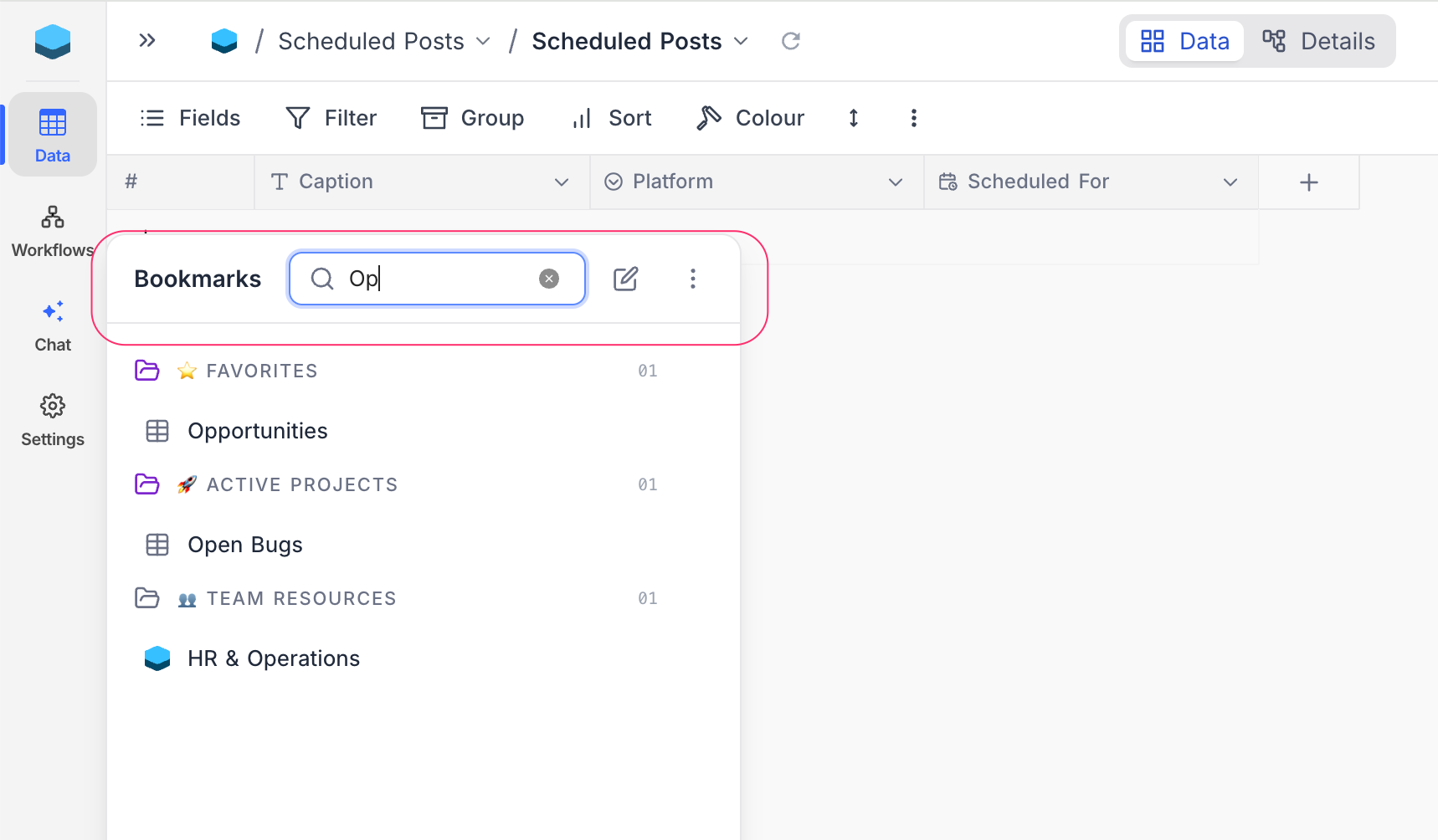The image size is (1438, 840).
Task: Collapse the Active Projects folder
Action: click(x=147, y=484)
